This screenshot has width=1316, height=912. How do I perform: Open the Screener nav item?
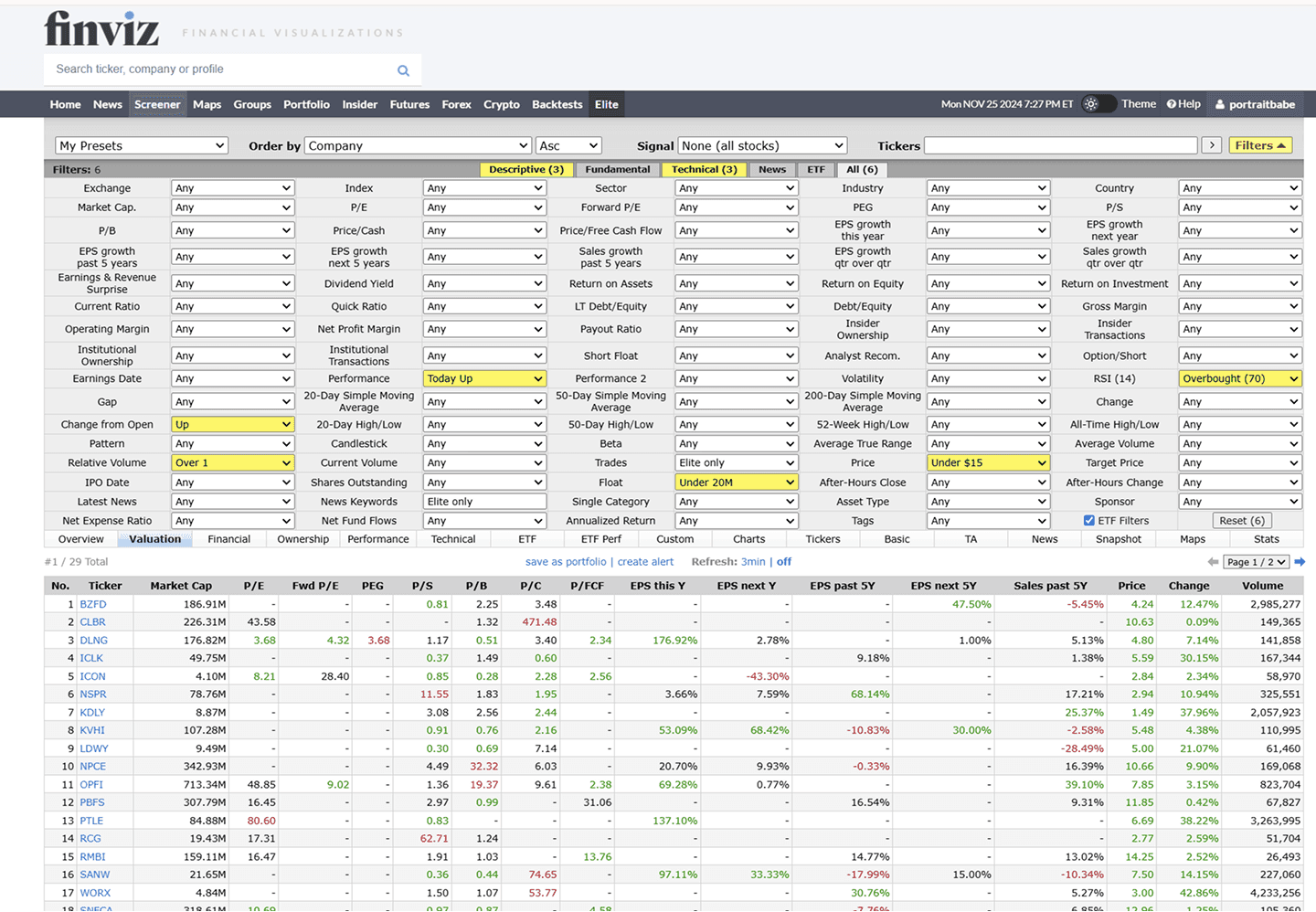157,104
